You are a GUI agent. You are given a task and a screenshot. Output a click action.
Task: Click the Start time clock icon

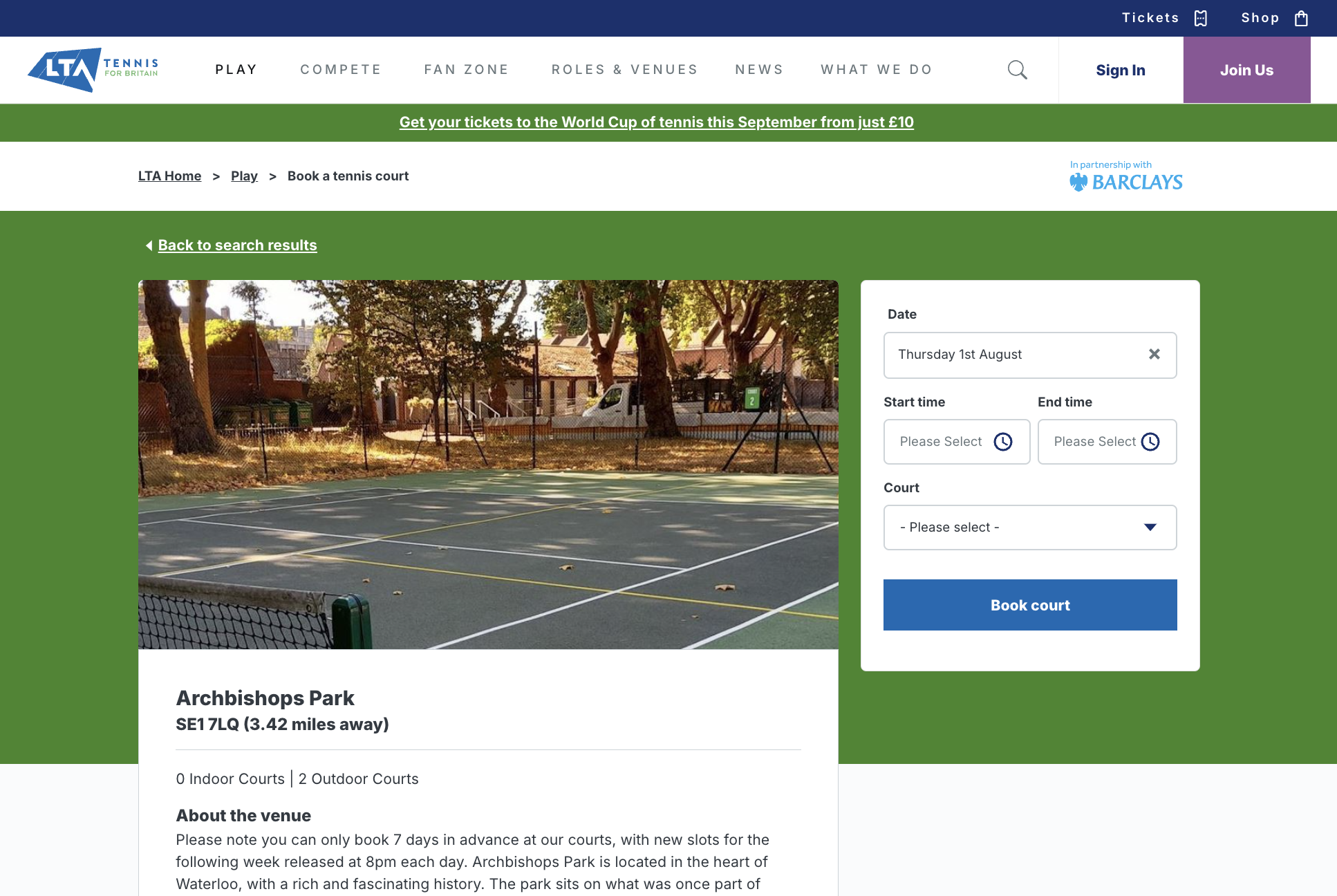pos(1003,442)
